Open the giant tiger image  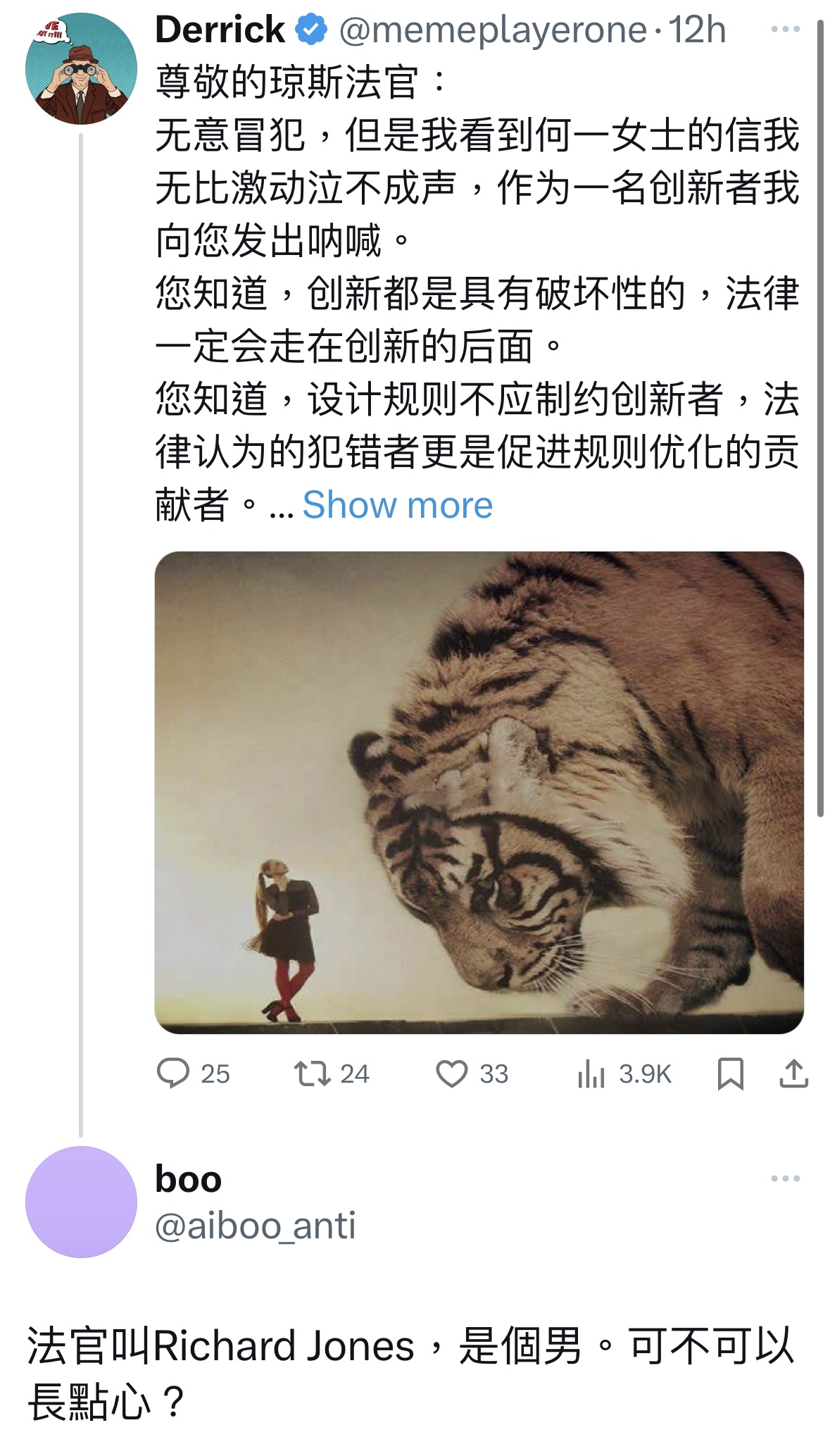[479, 792]
